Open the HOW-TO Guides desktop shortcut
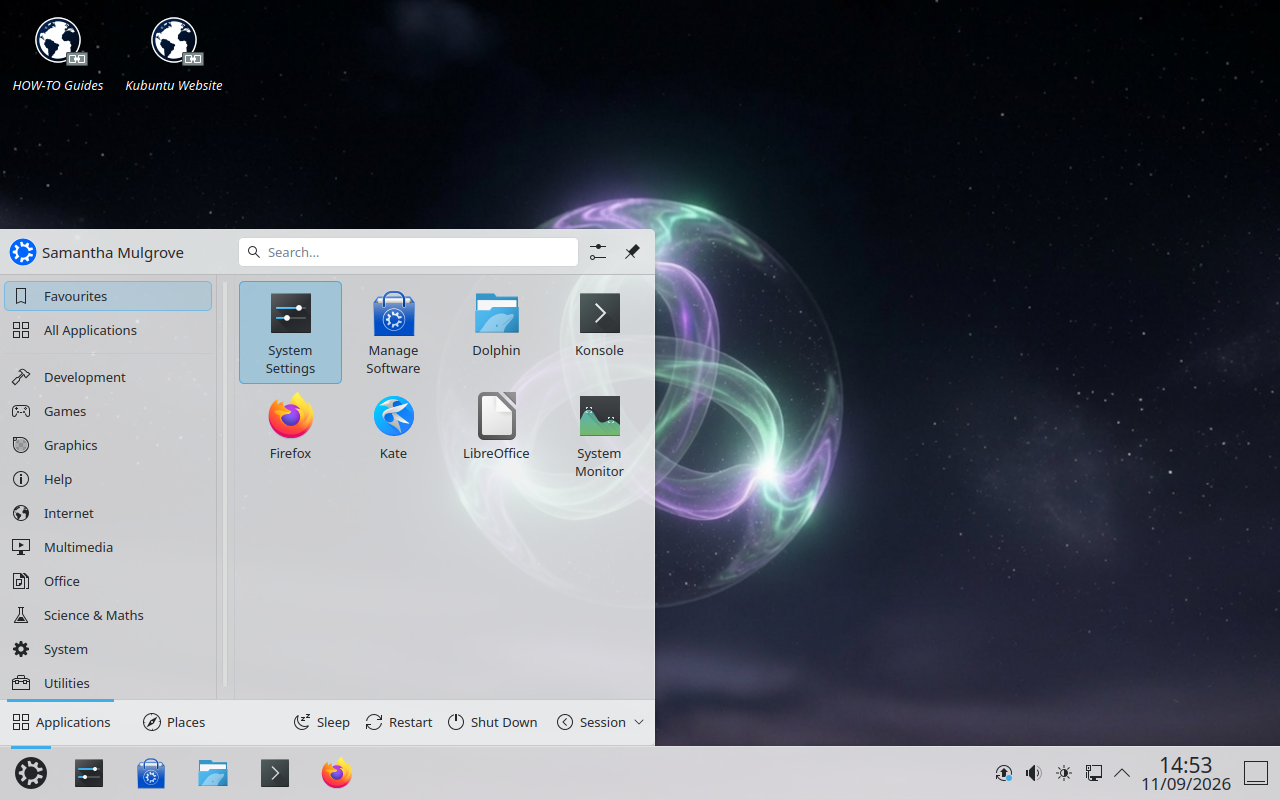This screenshot has height=800, width=1280. (x=58, y=56)
